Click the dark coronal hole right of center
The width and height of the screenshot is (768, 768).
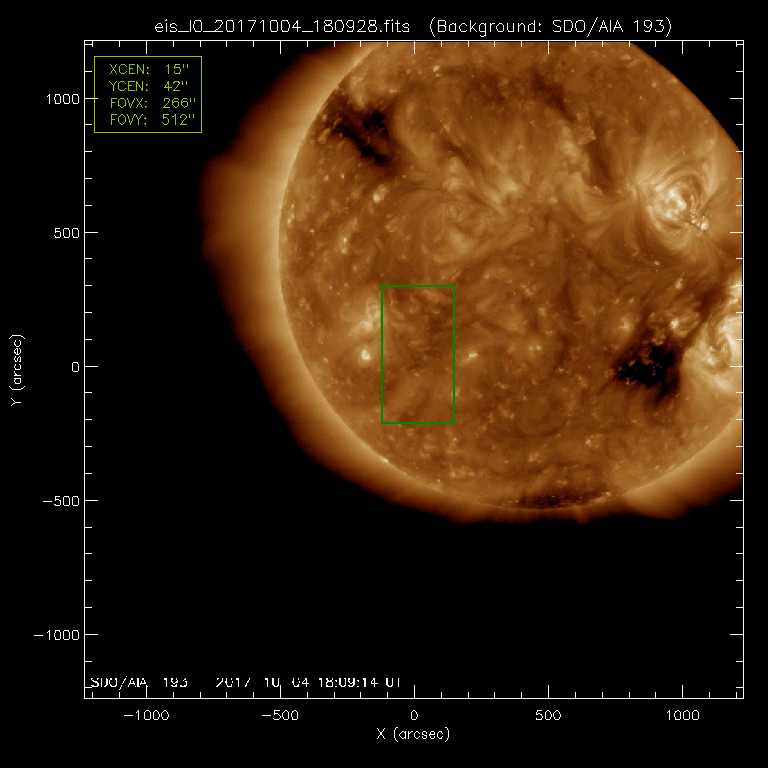(648, 368)
